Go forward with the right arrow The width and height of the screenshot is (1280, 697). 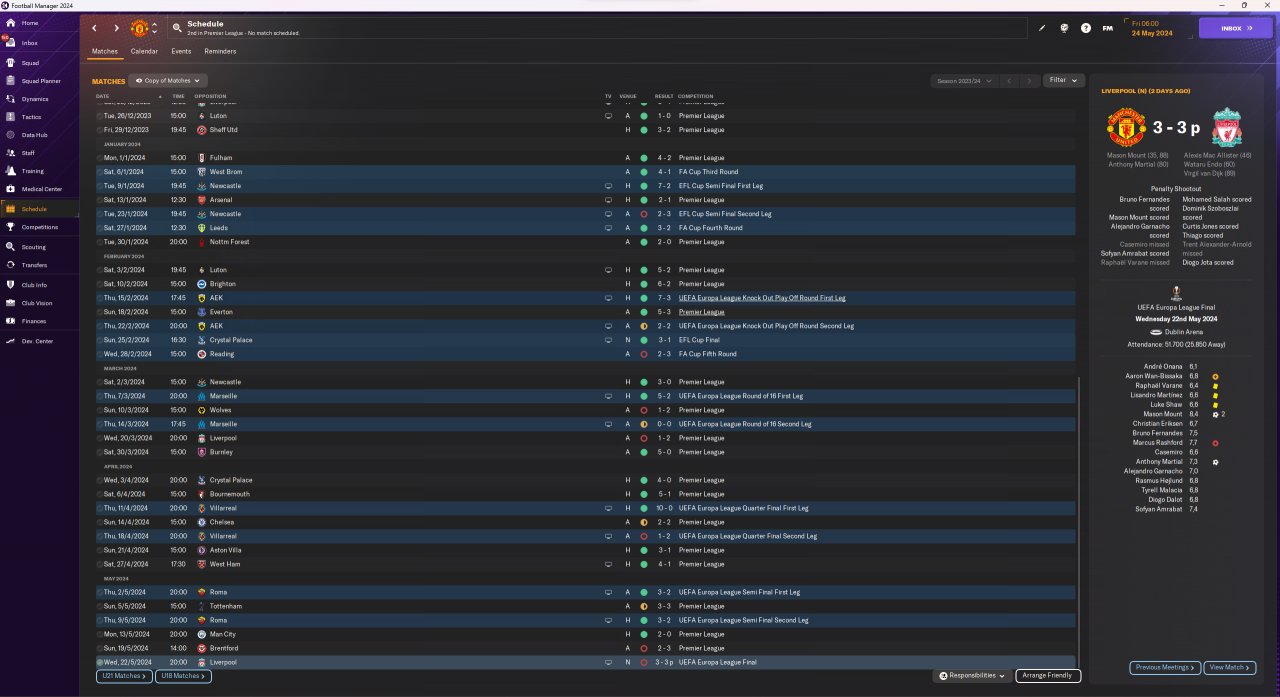coord(116,28)
